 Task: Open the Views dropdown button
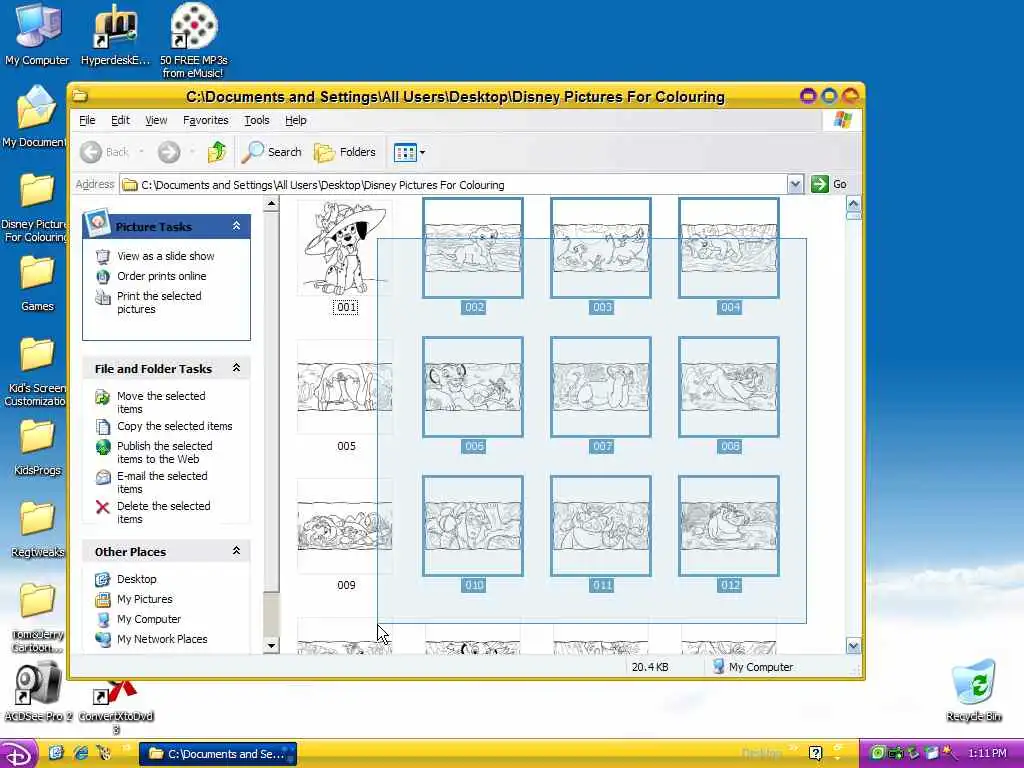[x=409, y=152]
